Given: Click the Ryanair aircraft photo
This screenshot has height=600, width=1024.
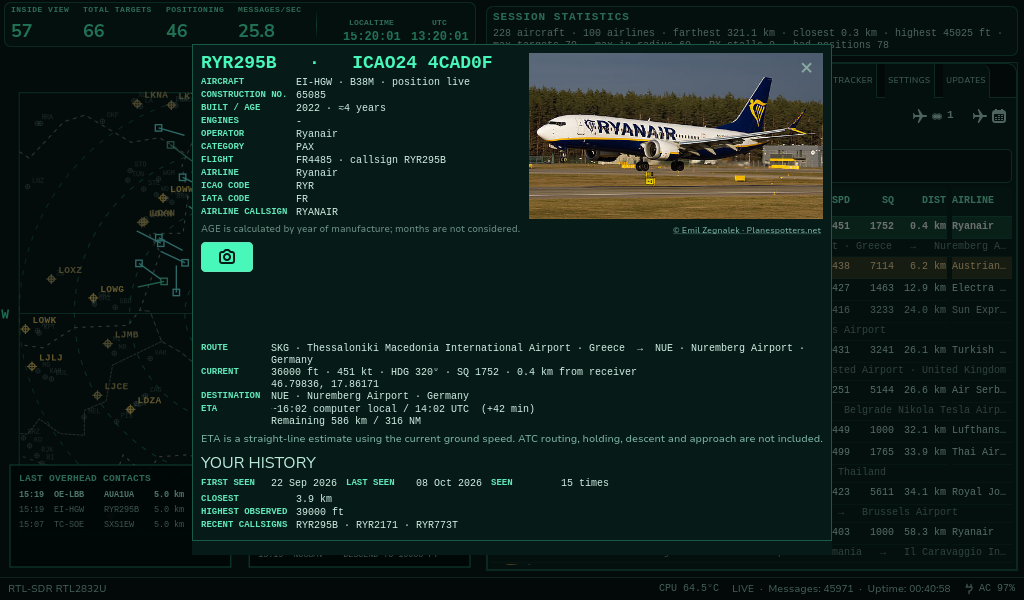Looking at the screenshot, I should pos(675,136).
